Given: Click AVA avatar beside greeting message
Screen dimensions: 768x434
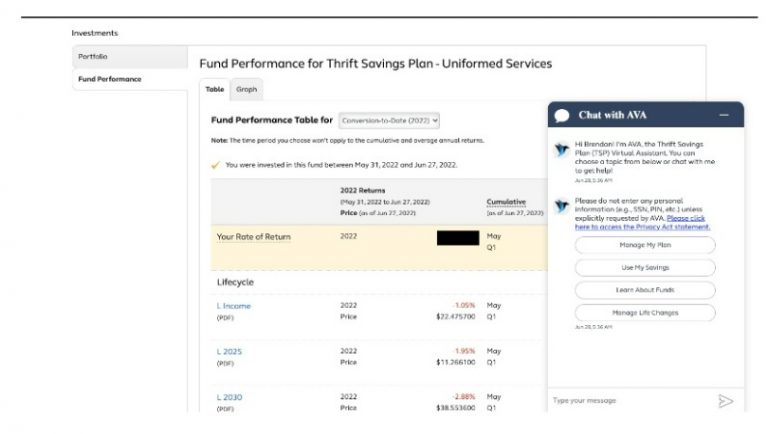Looking at the screenshot, I should point(562,149).
